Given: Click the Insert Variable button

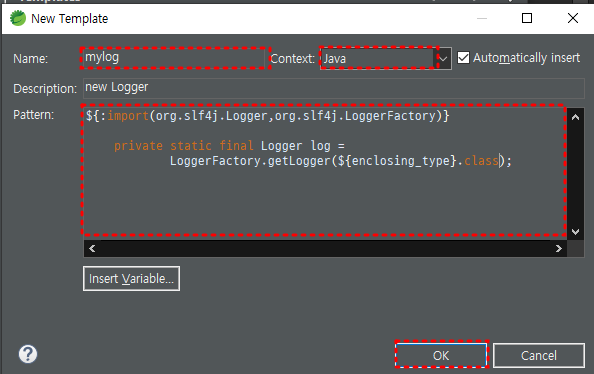Looking at the screenshot, I should pos(131,279).
